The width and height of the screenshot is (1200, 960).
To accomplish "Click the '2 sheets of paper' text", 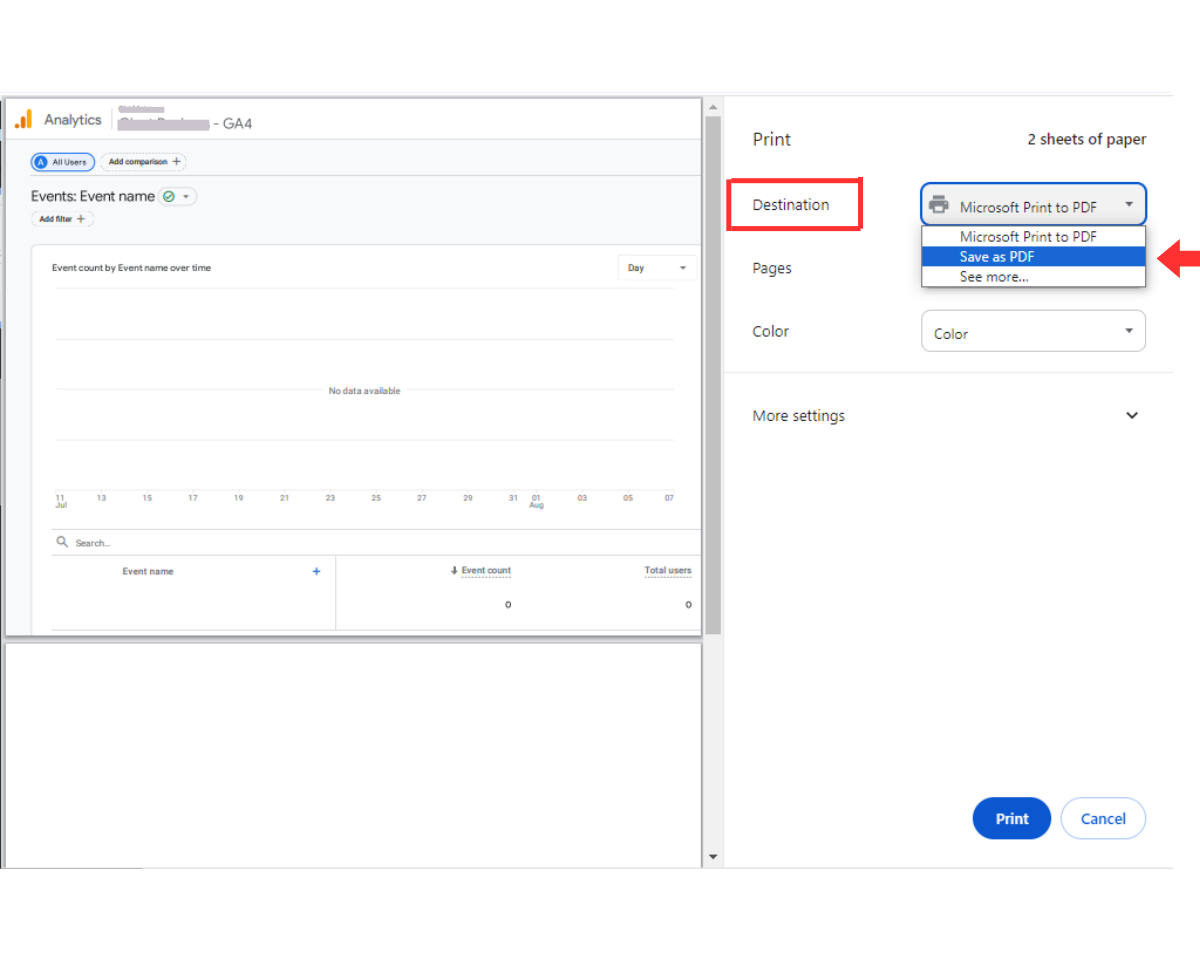I will 1087,139.
